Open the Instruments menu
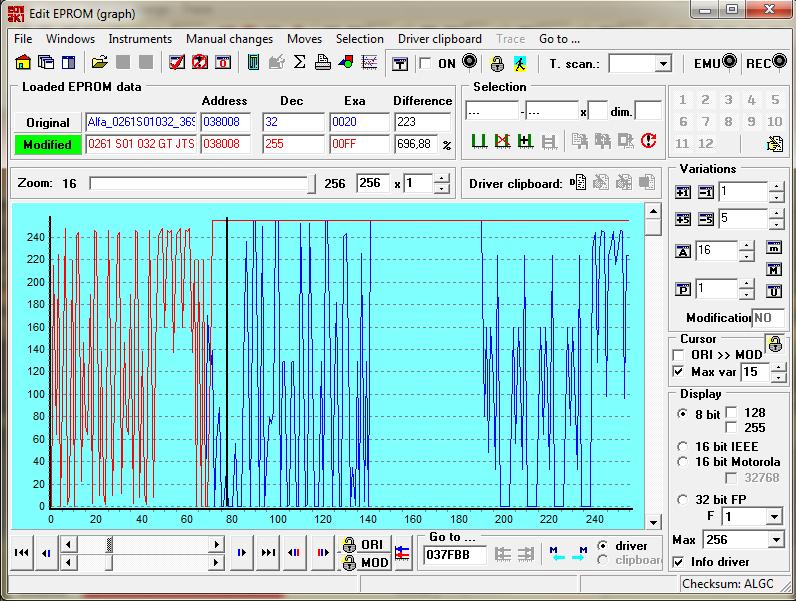This screenshot has width=796, height=601. tap(140, 39)
